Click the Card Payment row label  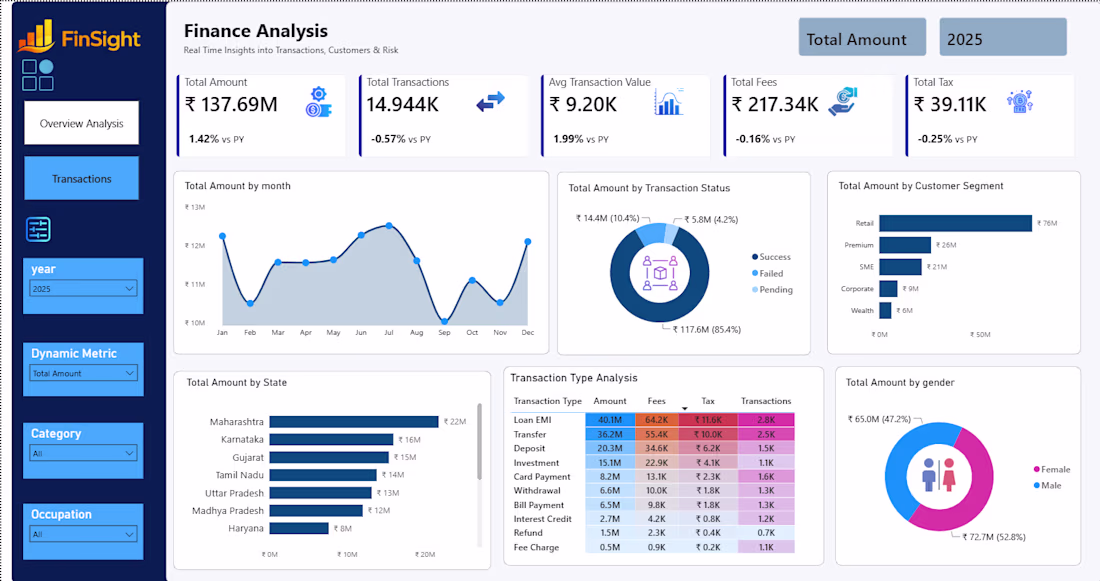(542, 477)
